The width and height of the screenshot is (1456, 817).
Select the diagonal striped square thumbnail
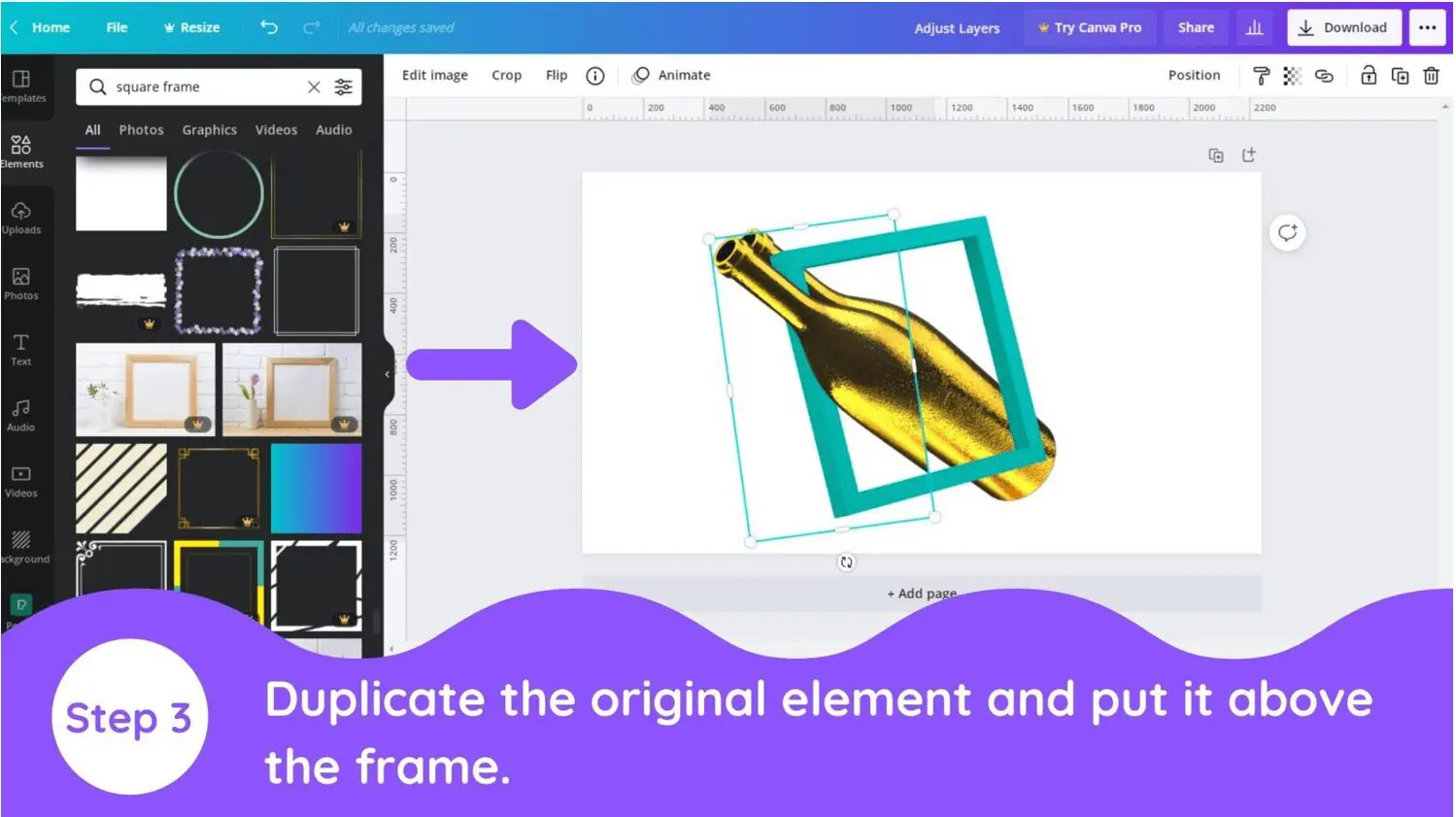pyautogui.click(x=121, y=489)
